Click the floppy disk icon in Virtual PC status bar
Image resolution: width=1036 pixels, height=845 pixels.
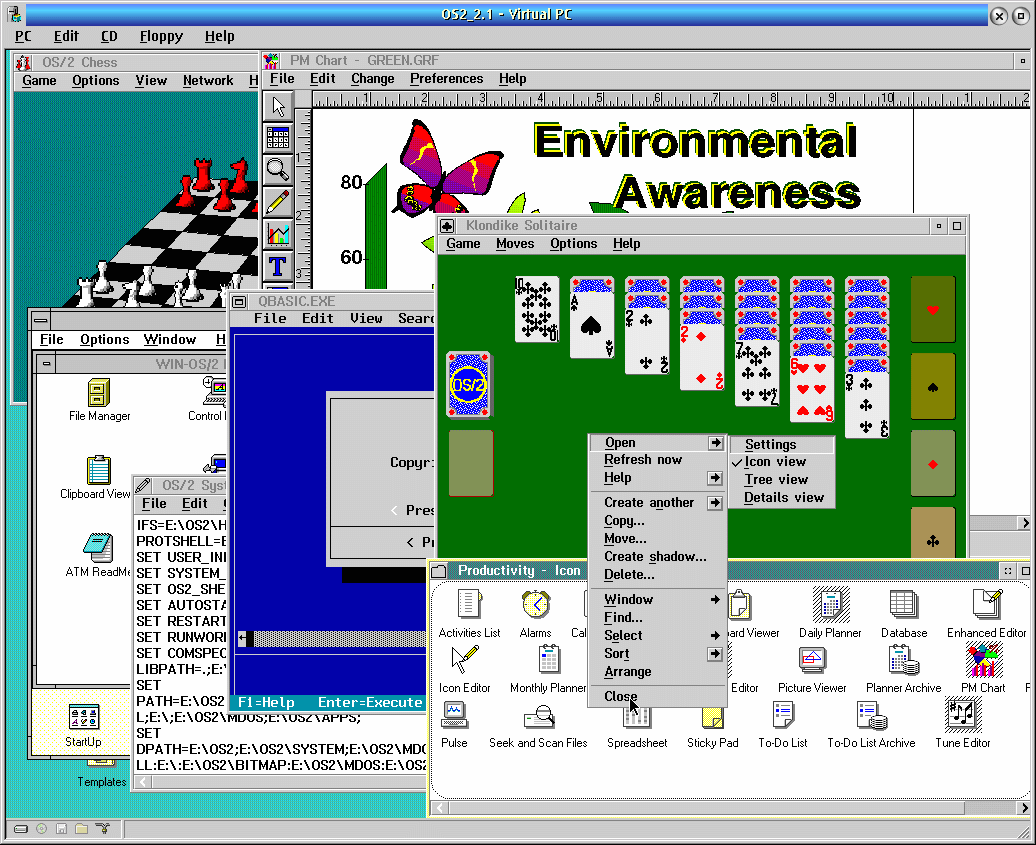(x=61, y=828)
